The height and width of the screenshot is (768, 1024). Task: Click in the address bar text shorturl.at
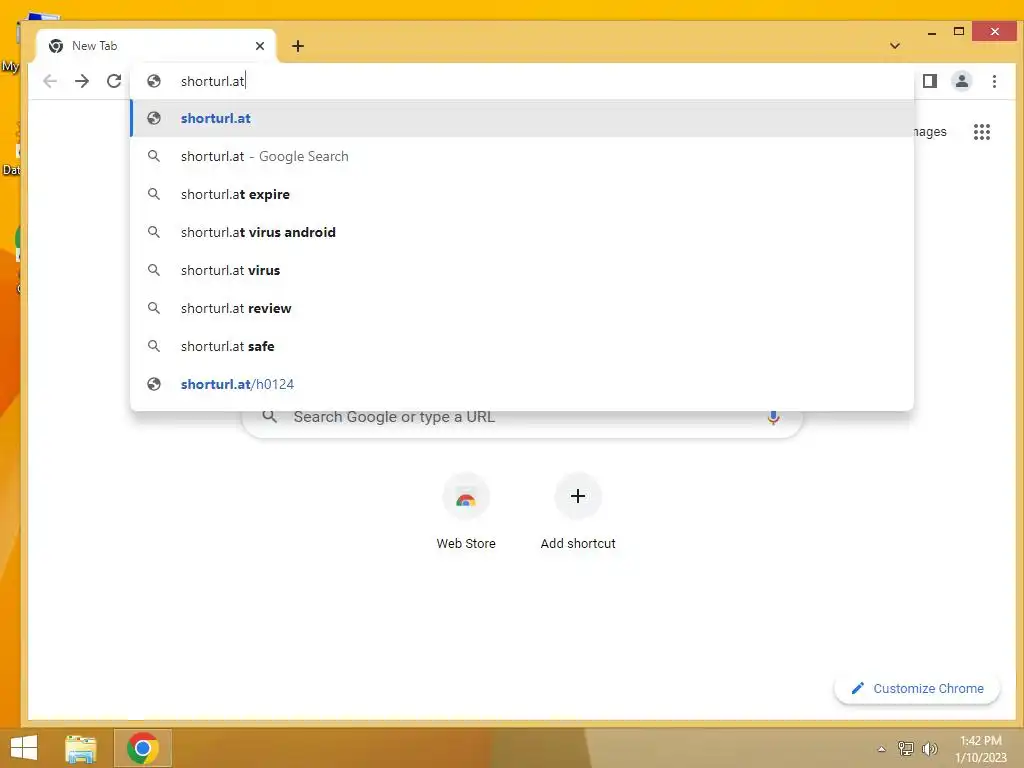pyautogui.click(x=212, y=81)
